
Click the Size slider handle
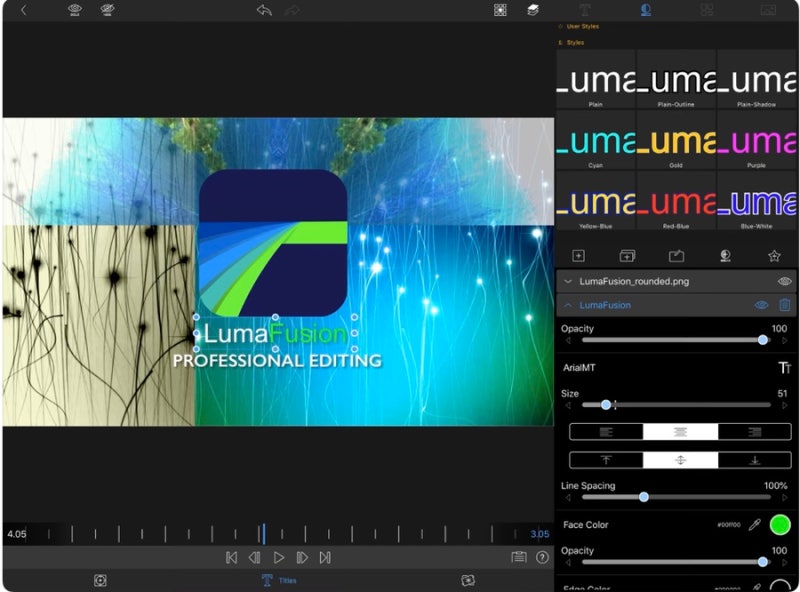(606, 405)
